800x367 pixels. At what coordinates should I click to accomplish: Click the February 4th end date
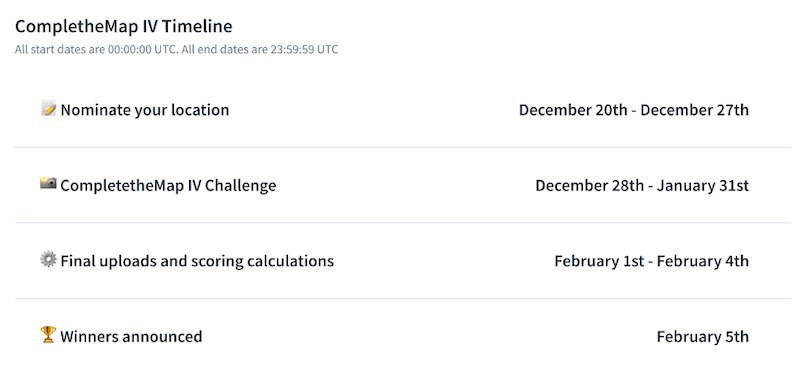703,261
